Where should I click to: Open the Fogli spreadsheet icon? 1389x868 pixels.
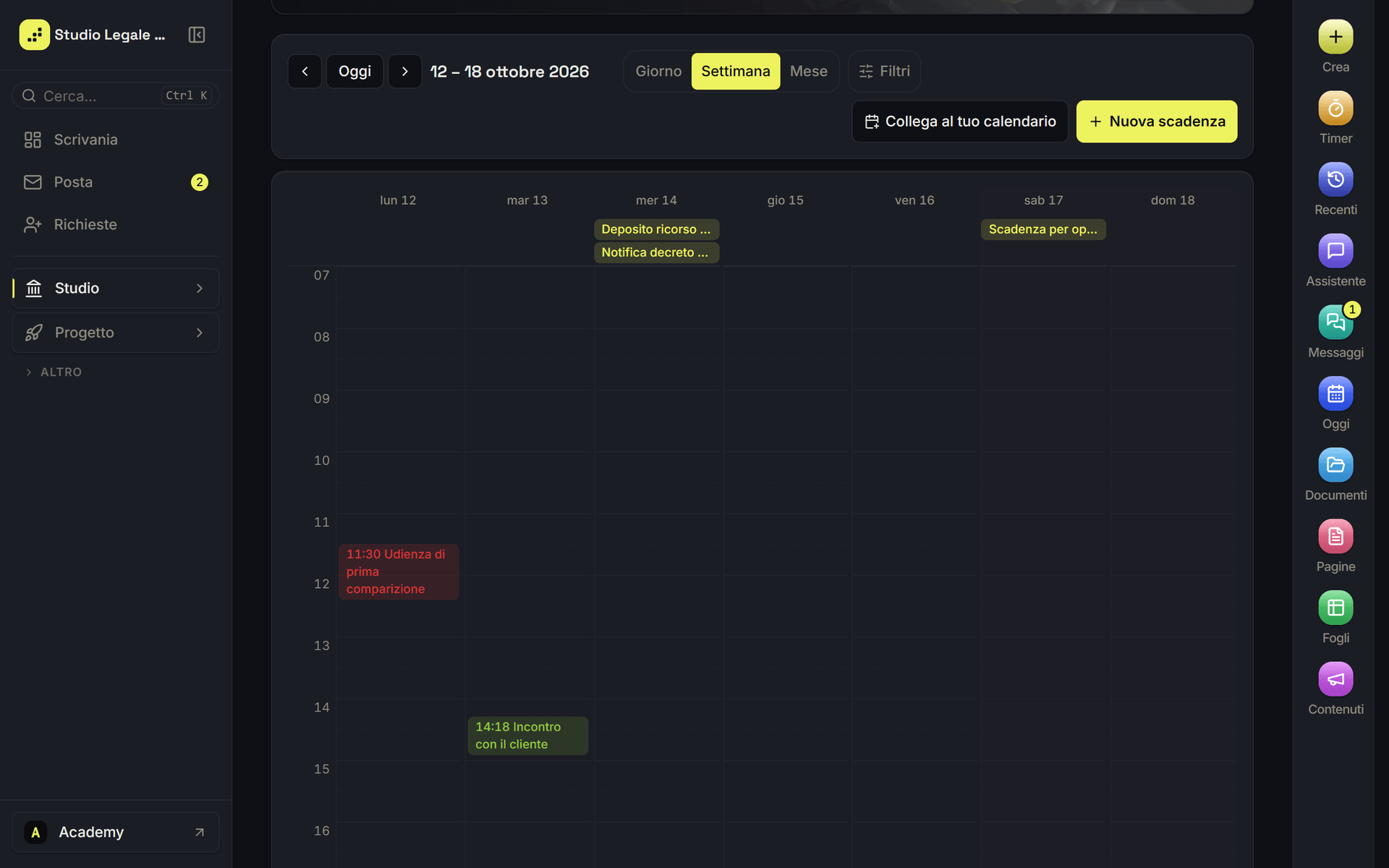click(1335, 608)
